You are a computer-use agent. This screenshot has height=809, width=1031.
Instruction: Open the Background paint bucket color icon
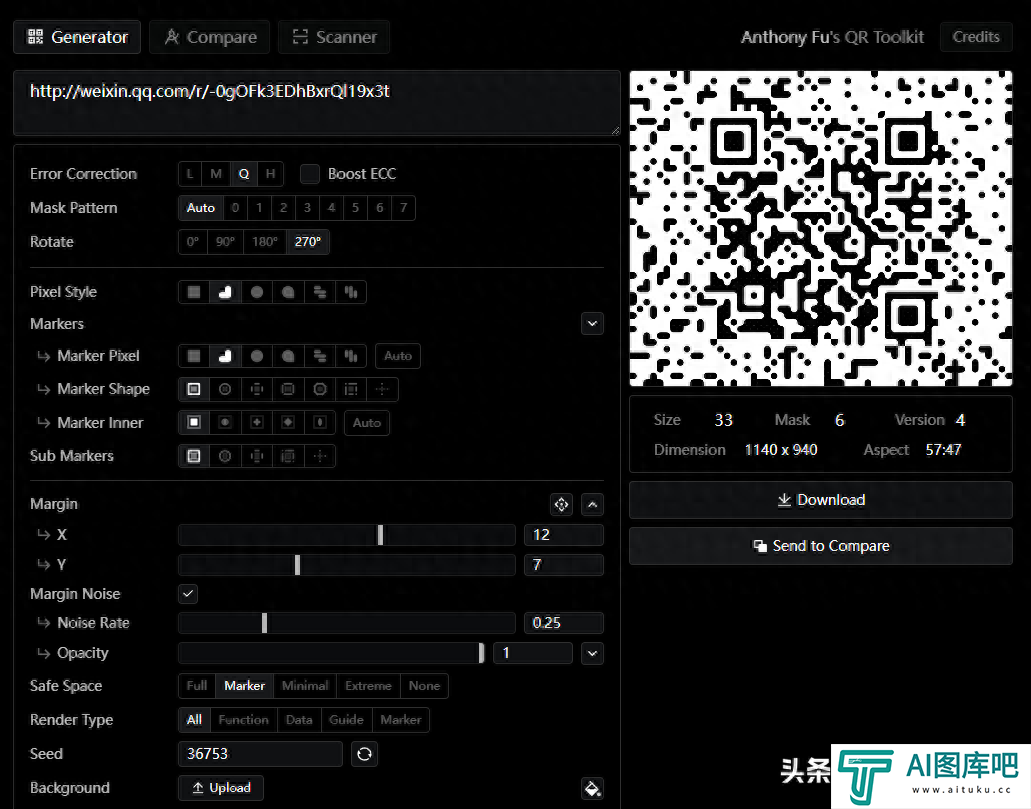pyautogui.click(x=592, y=788)
